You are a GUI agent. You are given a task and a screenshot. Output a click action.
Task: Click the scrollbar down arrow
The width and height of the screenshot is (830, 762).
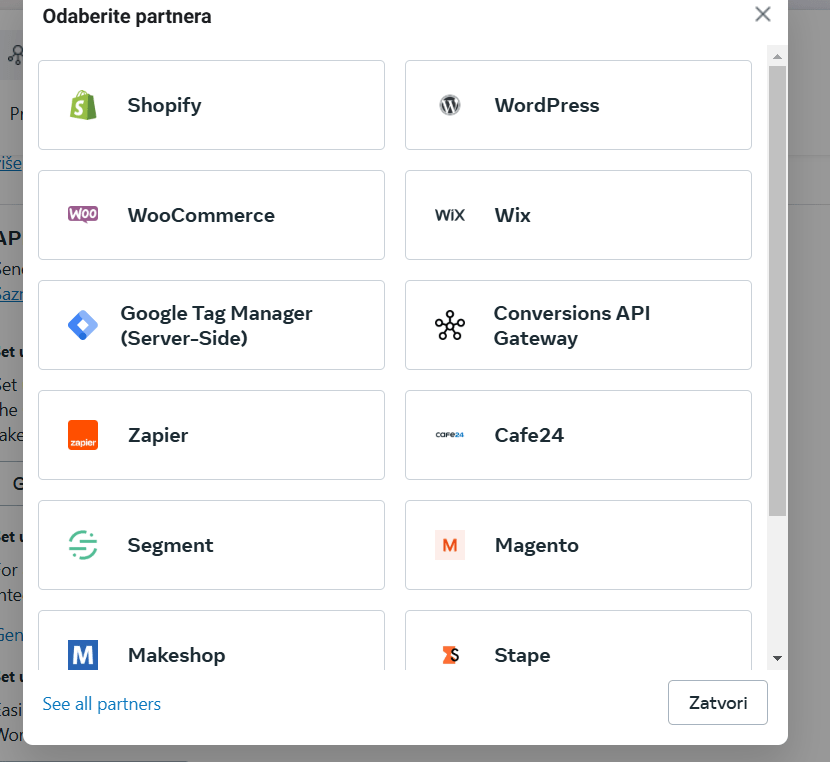point(777,658)
